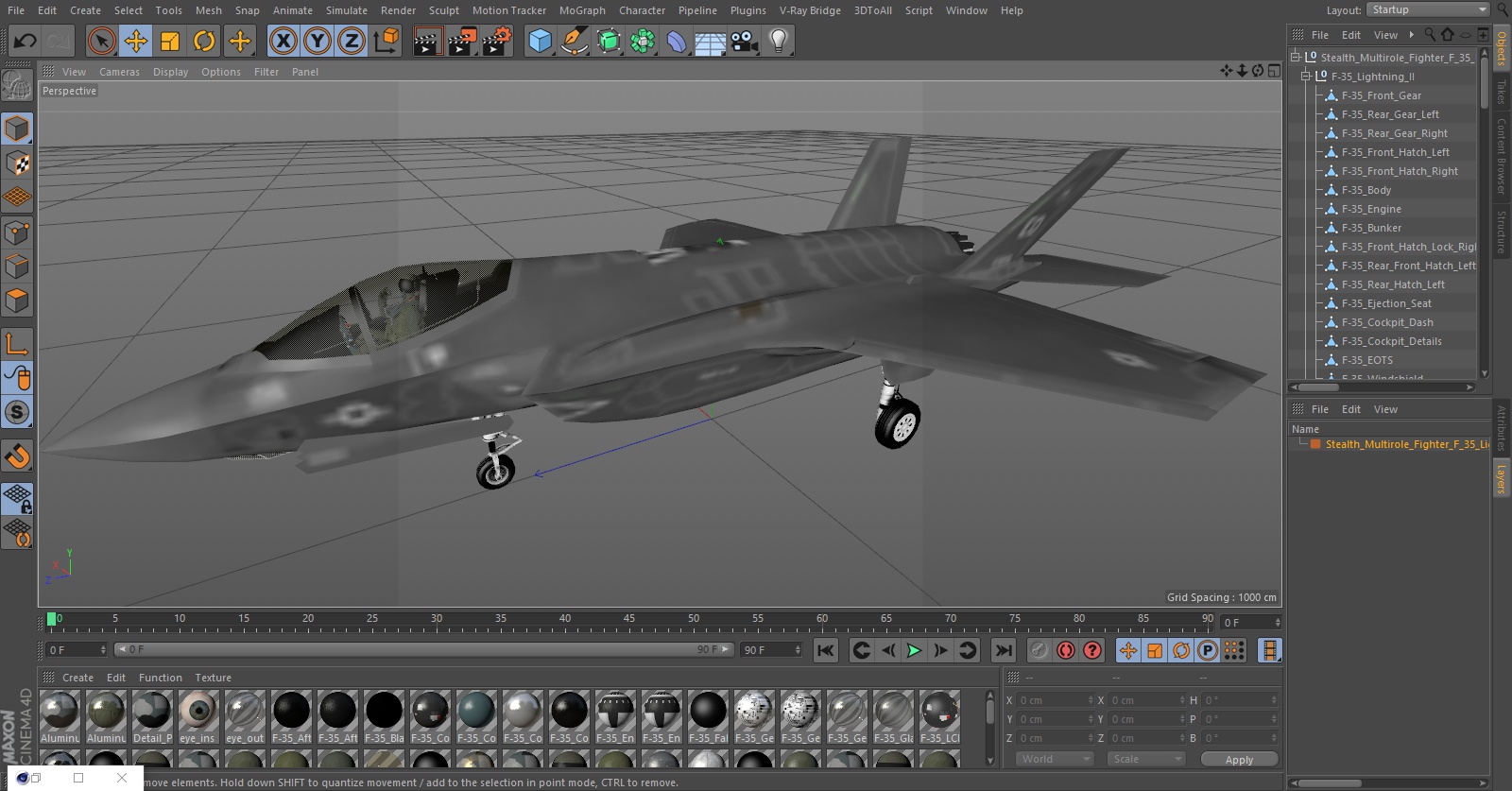Image resolution: width=1512 pixels, height=791 pixels.
Task: Add a Cube primitive object
Action: click(x=540, y=41)
